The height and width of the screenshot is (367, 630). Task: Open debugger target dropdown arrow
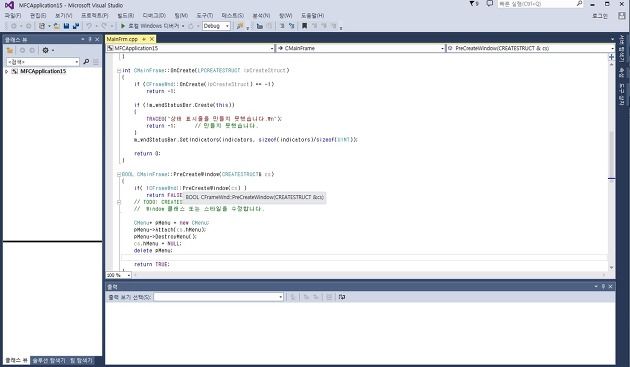183,26
